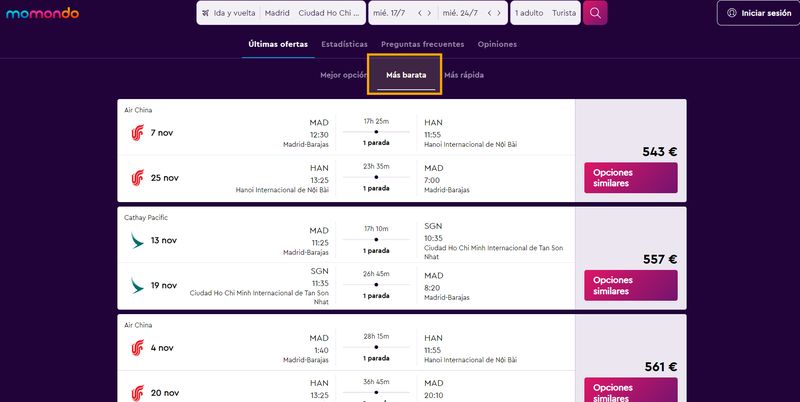Click MAD arrival time 7:00
Image resolution: width=800 pixels, height=402 pixels.
click(x=432, y=180)
